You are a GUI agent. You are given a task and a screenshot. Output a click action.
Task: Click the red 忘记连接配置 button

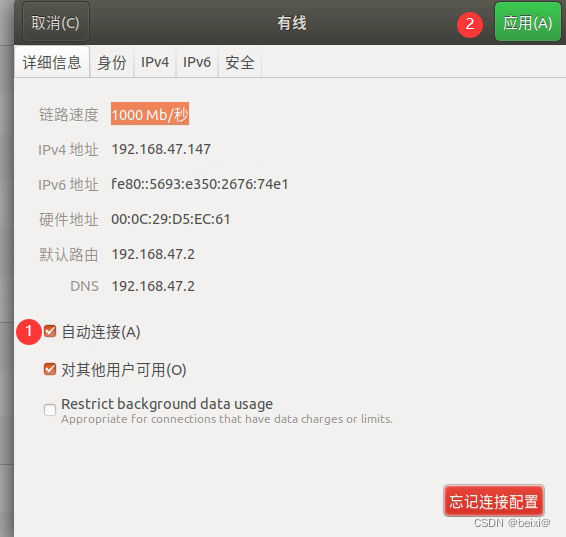click(x=493, y=501)
